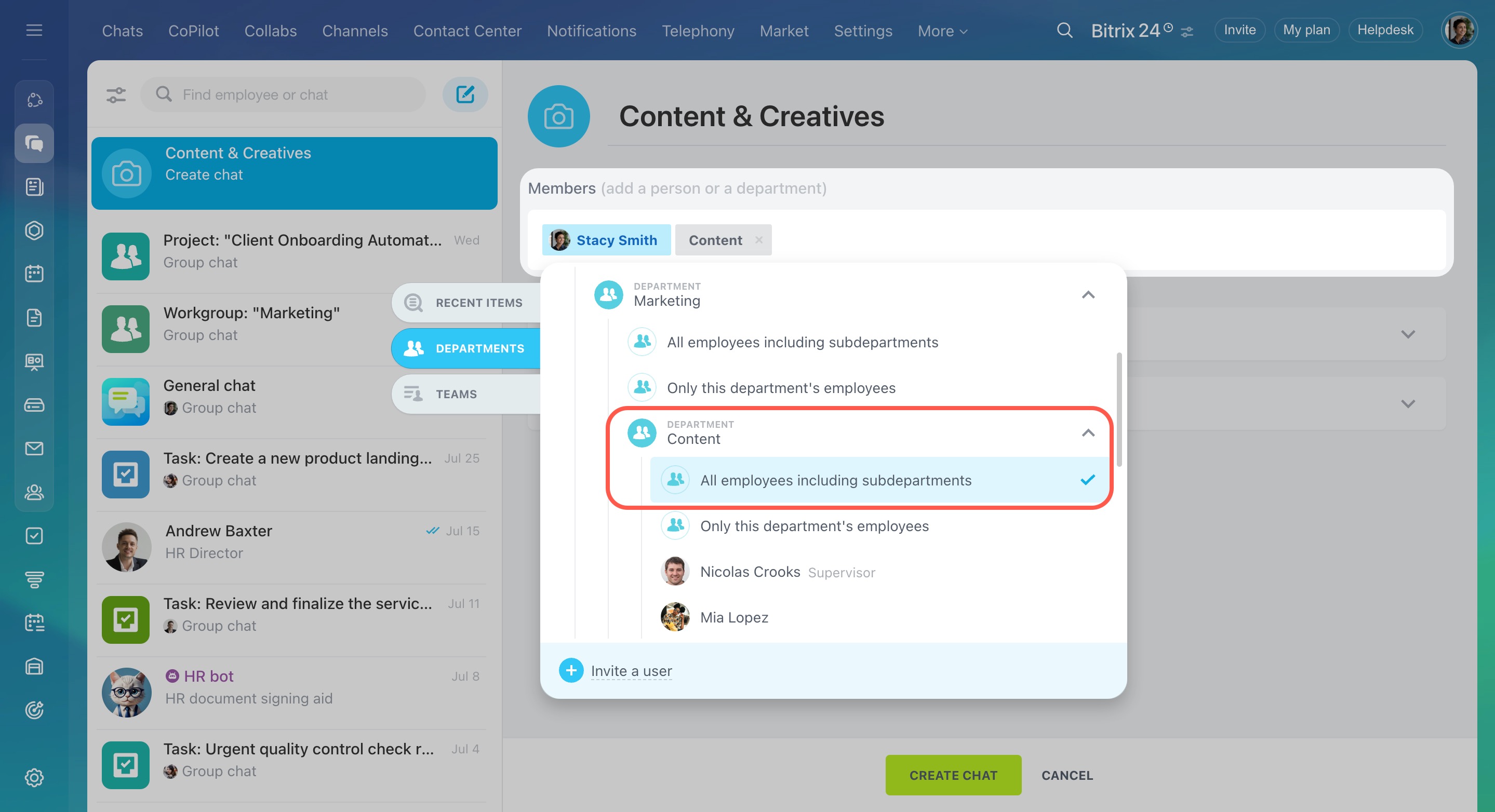Viewport: 1495px width, 812px height.
Task: Open the hexagon sidebar icon
Action: (34, 231)
